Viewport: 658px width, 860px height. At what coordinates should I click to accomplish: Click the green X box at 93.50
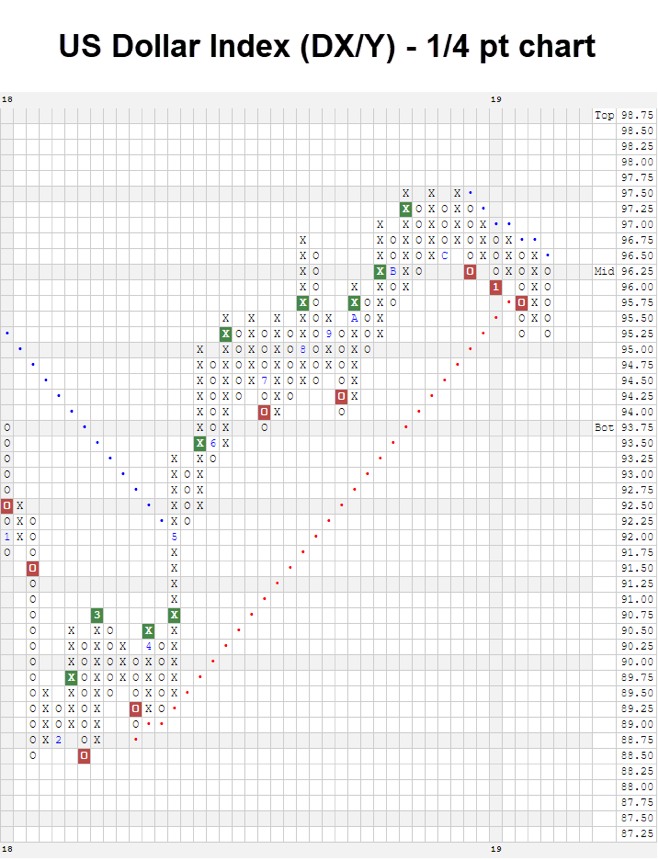coord(200,443)
